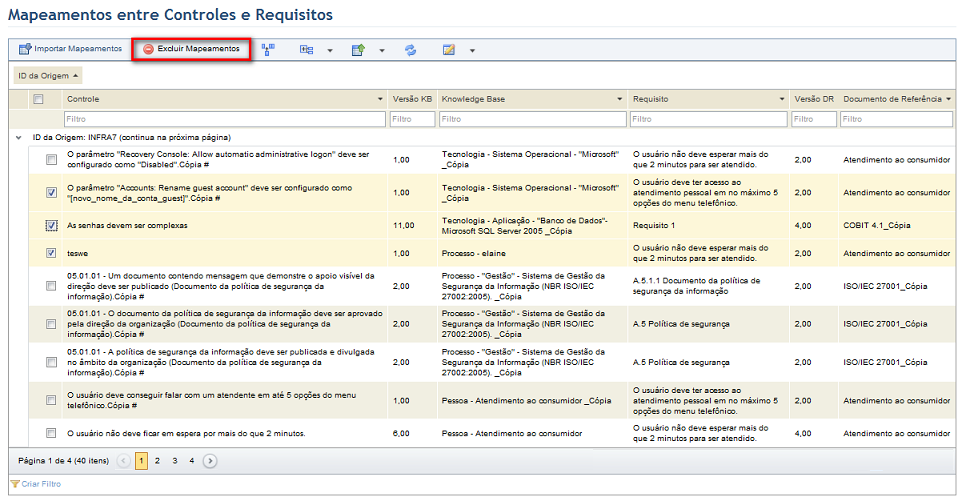Click 'Página 1 de 4 (40 itens)' text

pos(63,461)
